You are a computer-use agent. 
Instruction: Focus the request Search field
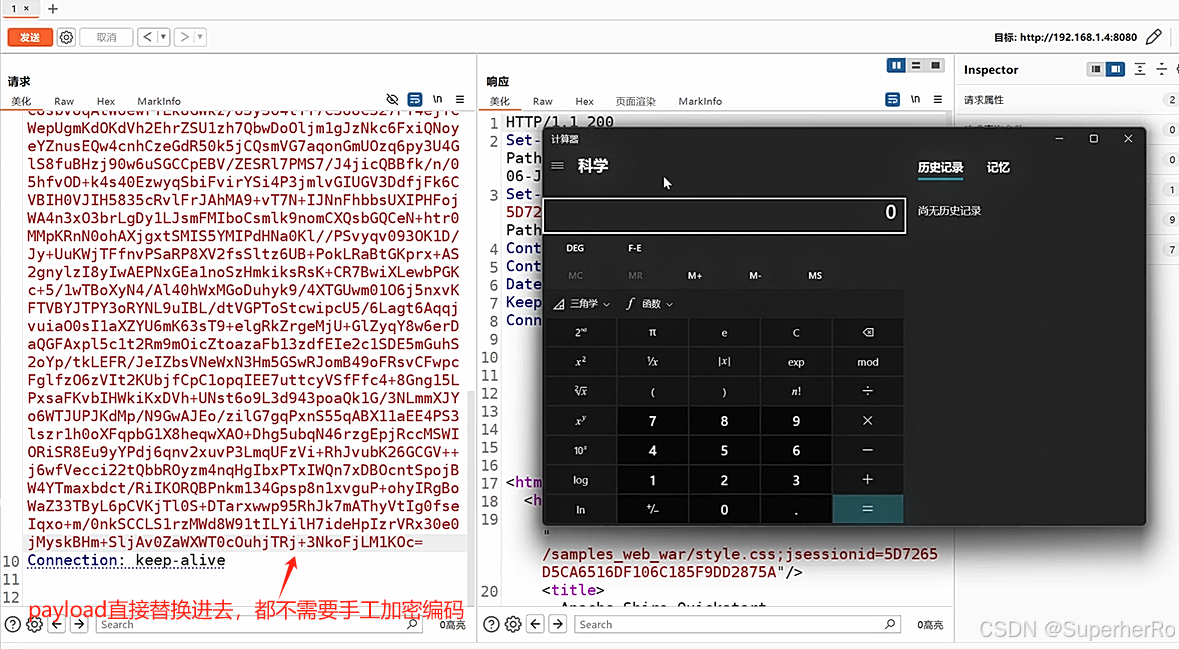pyautogui.click(x=259, y=624)
